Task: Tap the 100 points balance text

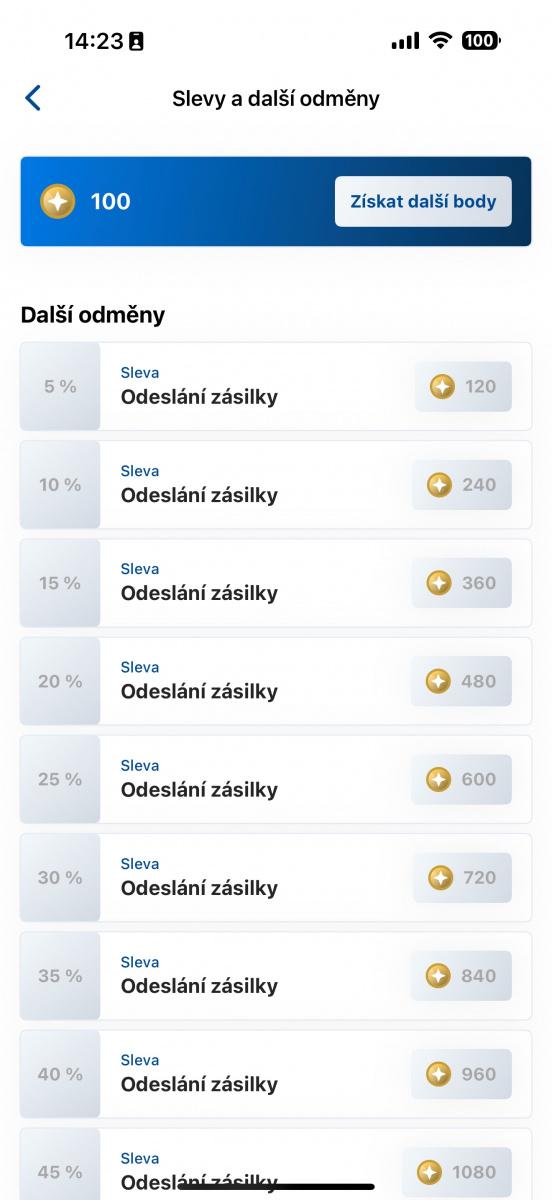Action: click(x=110, y=201)
